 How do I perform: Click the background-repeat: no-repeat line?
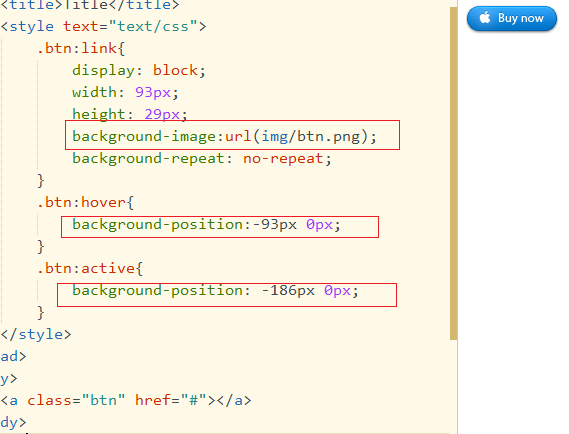point(202,159)
